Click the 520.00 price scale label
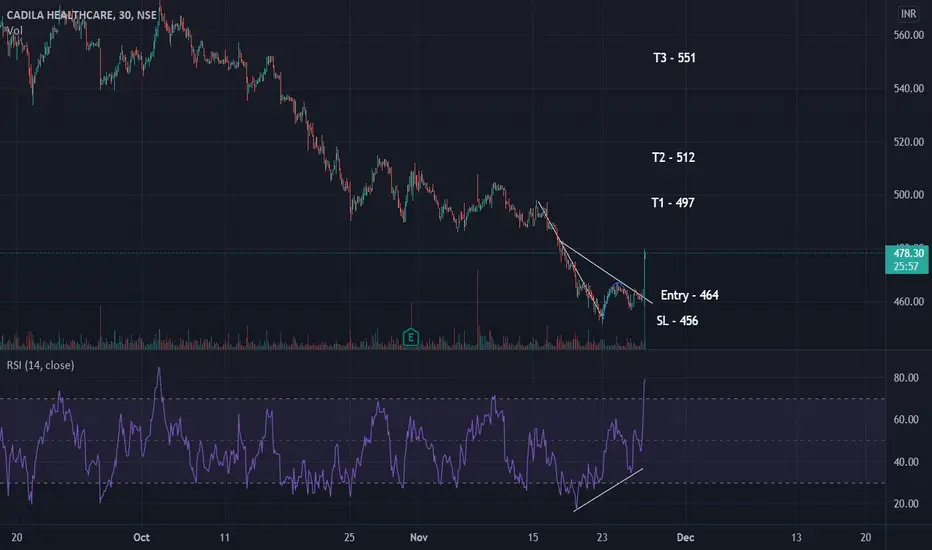 tap(909, 142)
